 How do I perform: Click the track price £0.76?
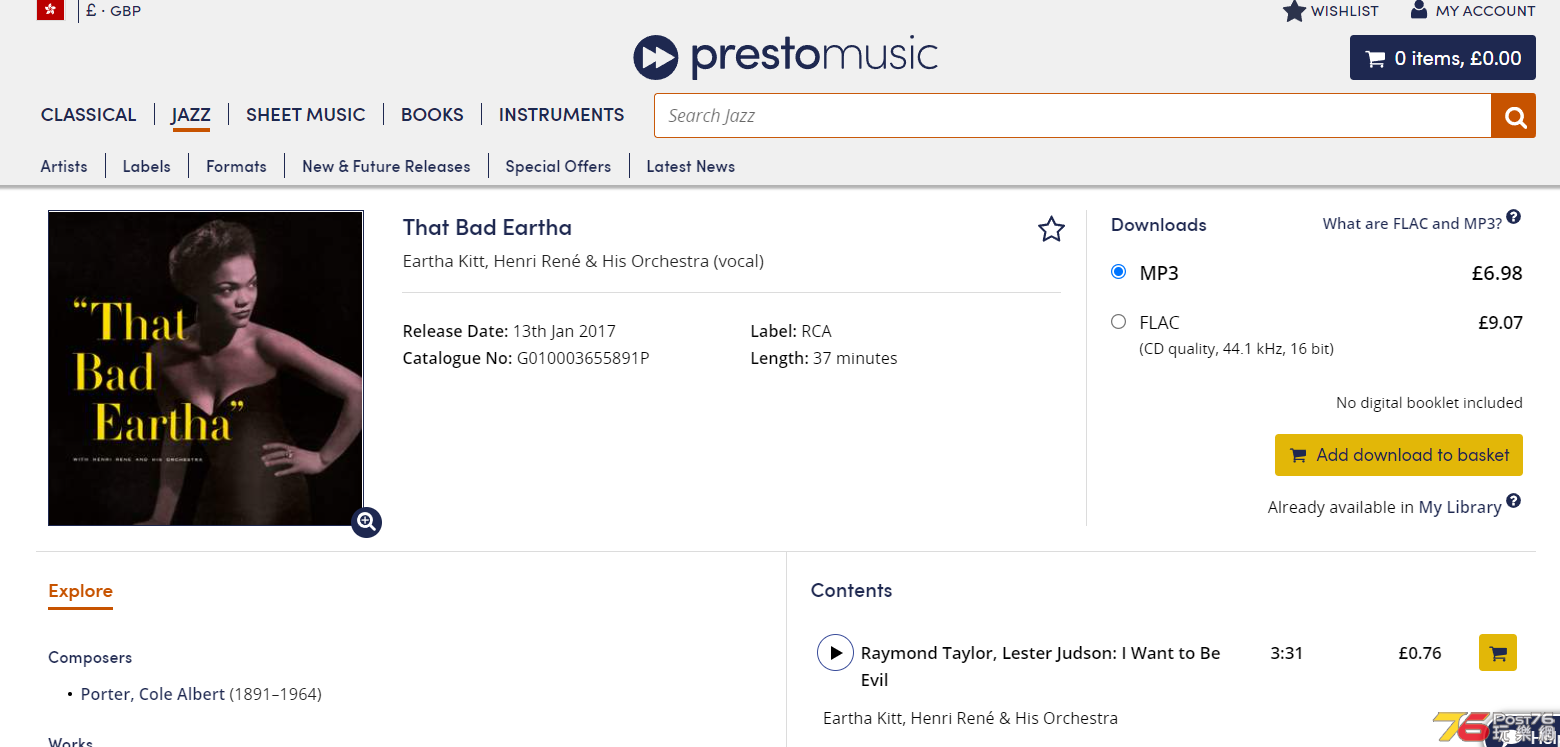pos(1420,653)
